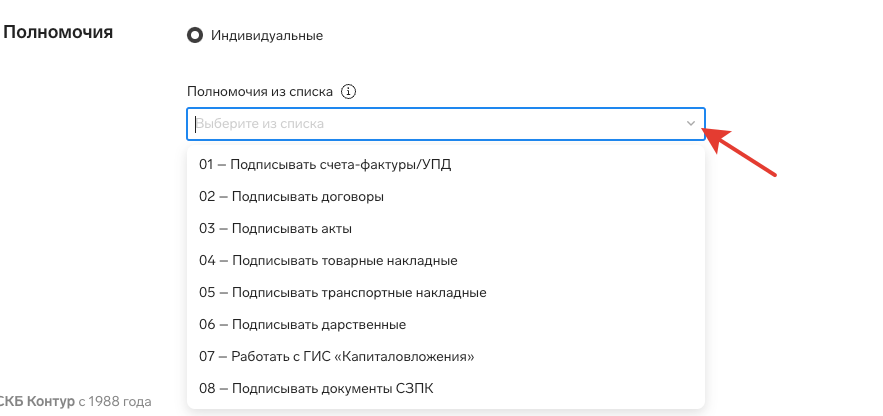Viewport: 883px width, 416px height.
Task: Click the с 1988 года footer text
Action: [115, 402]
